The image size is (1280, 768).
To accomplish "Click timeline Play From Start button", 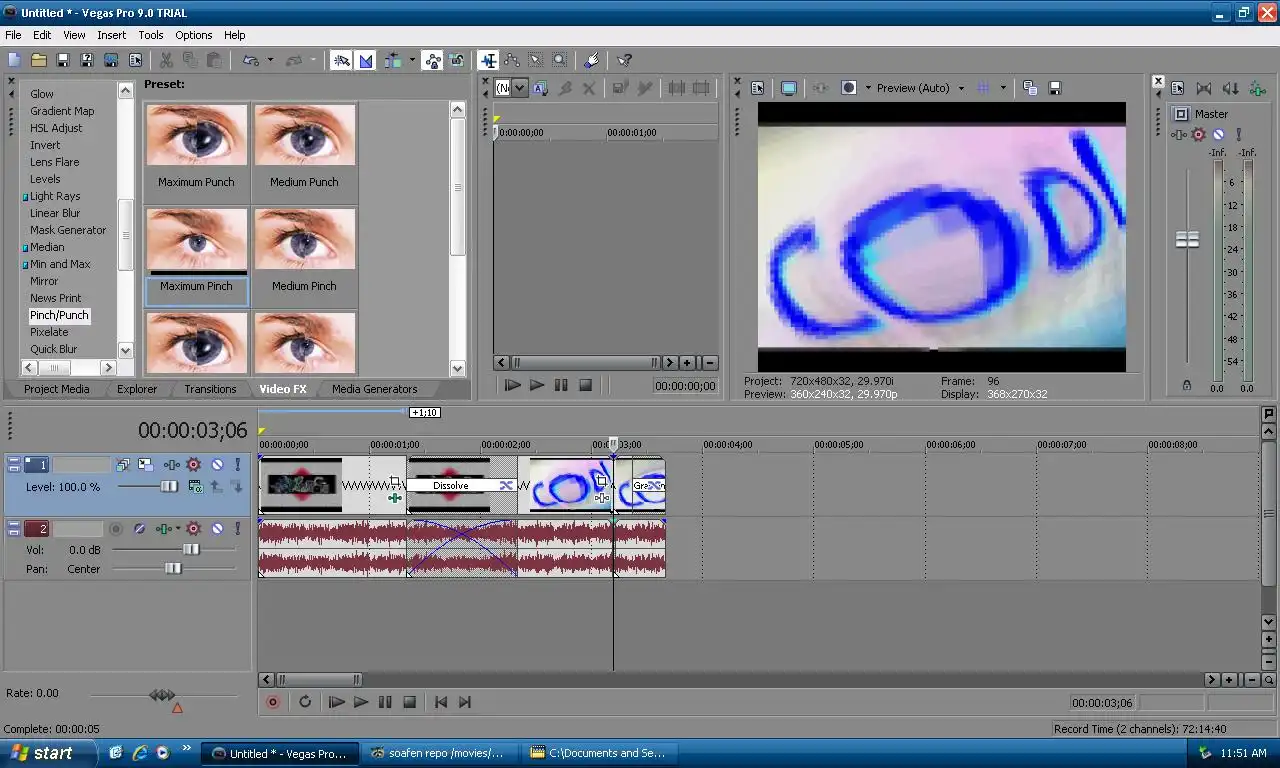I will pyautogui.click(x=337, y=702).
